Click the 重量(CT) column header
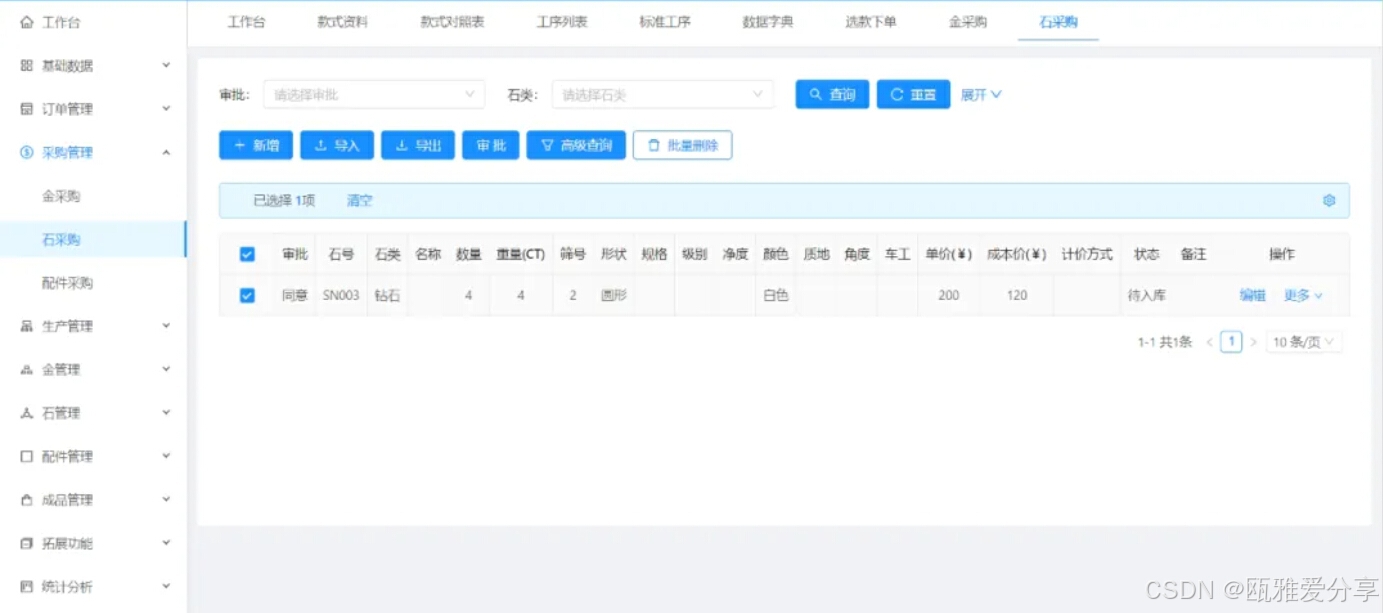This screenshot has height=613, width=1383. (521, 254)
